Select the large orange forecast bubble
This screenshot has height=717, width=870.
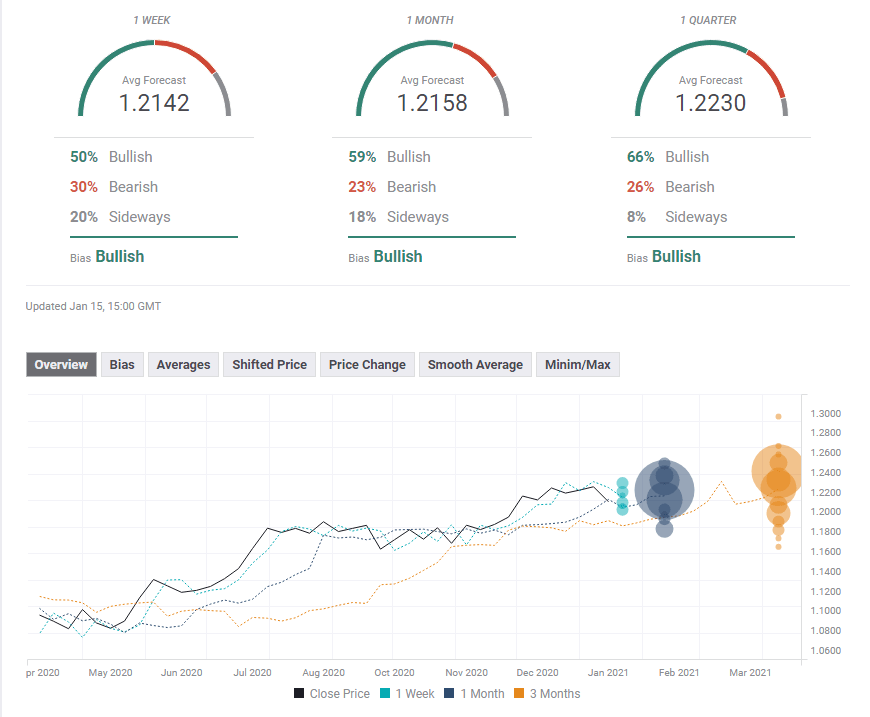[x=777, y=470]
